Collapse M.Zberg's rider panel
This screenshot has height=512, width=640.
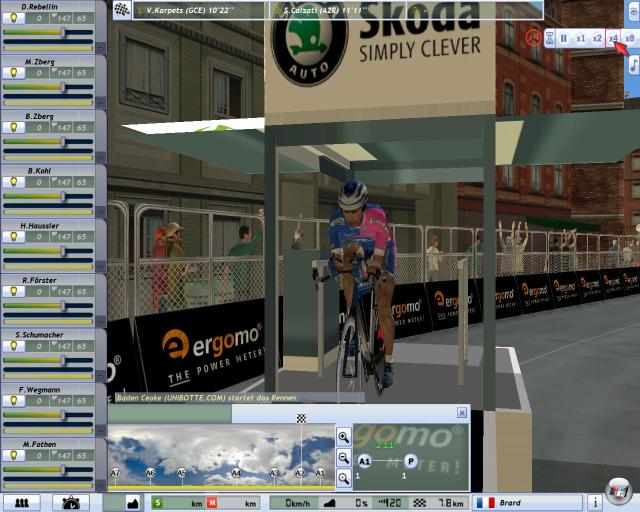[x=100, y=103]
